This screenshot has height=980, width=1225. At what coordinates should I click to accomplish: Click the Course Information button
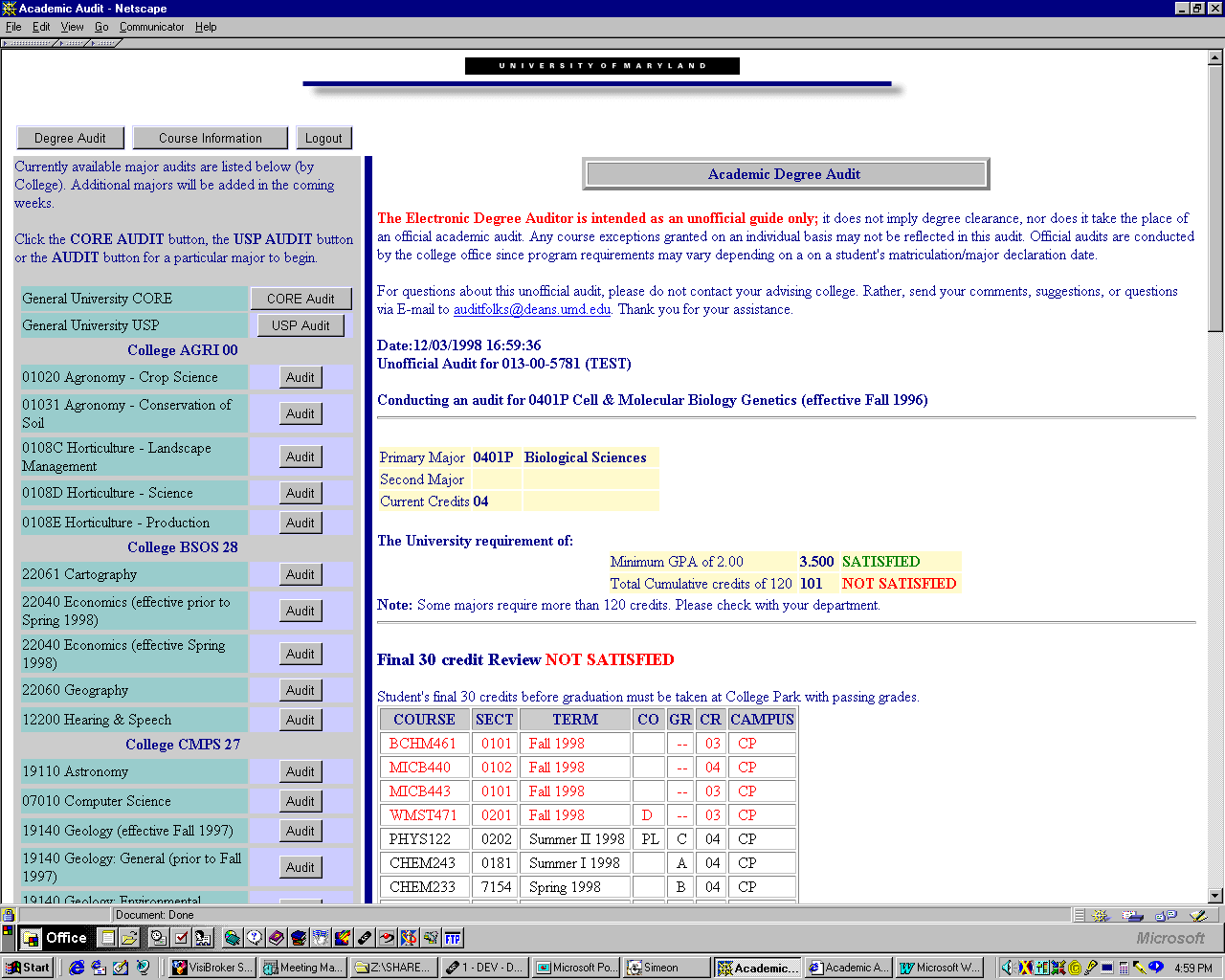click(x=211, y=138)
